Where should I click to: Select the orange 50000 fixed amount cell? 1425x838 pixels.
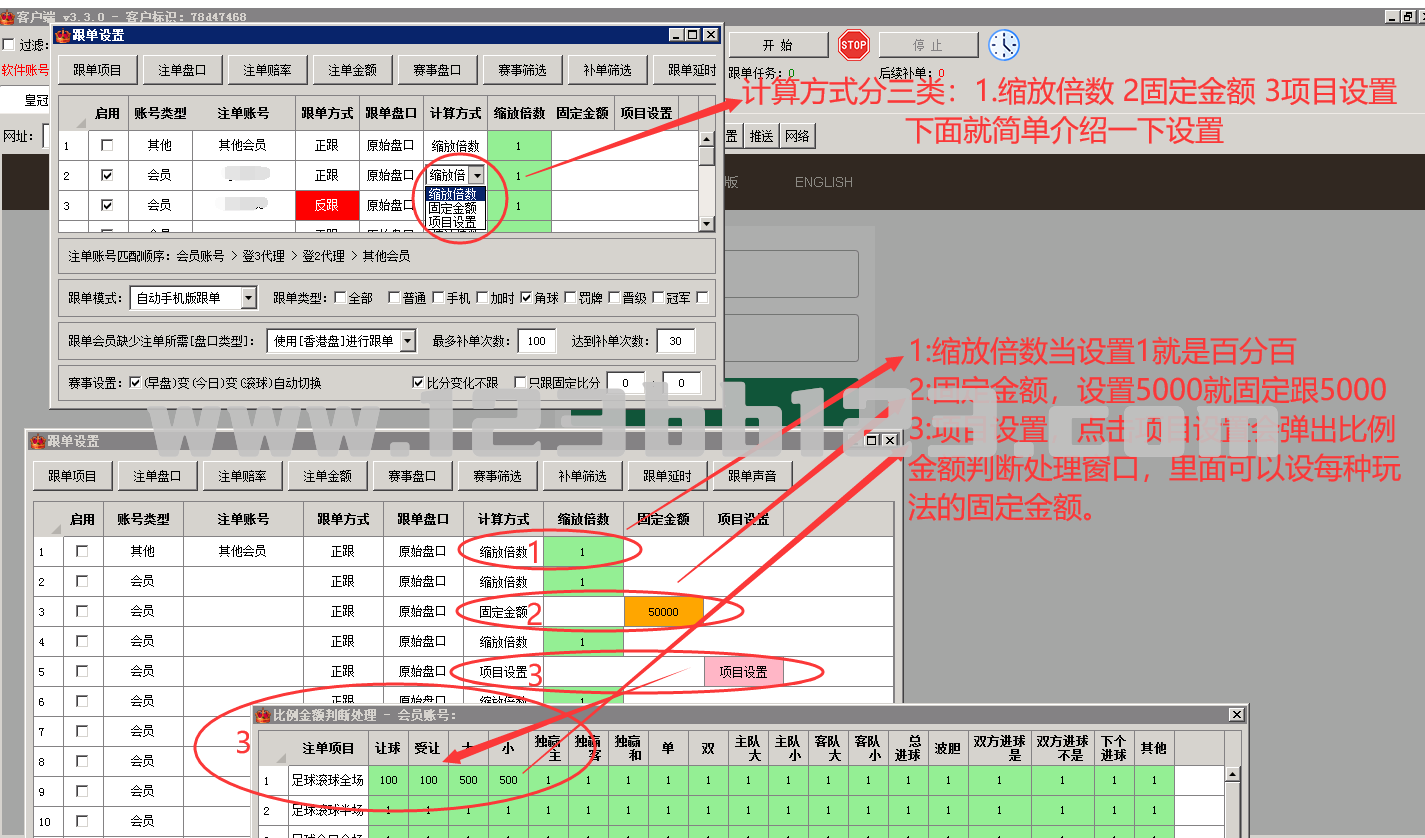(663, 611)
